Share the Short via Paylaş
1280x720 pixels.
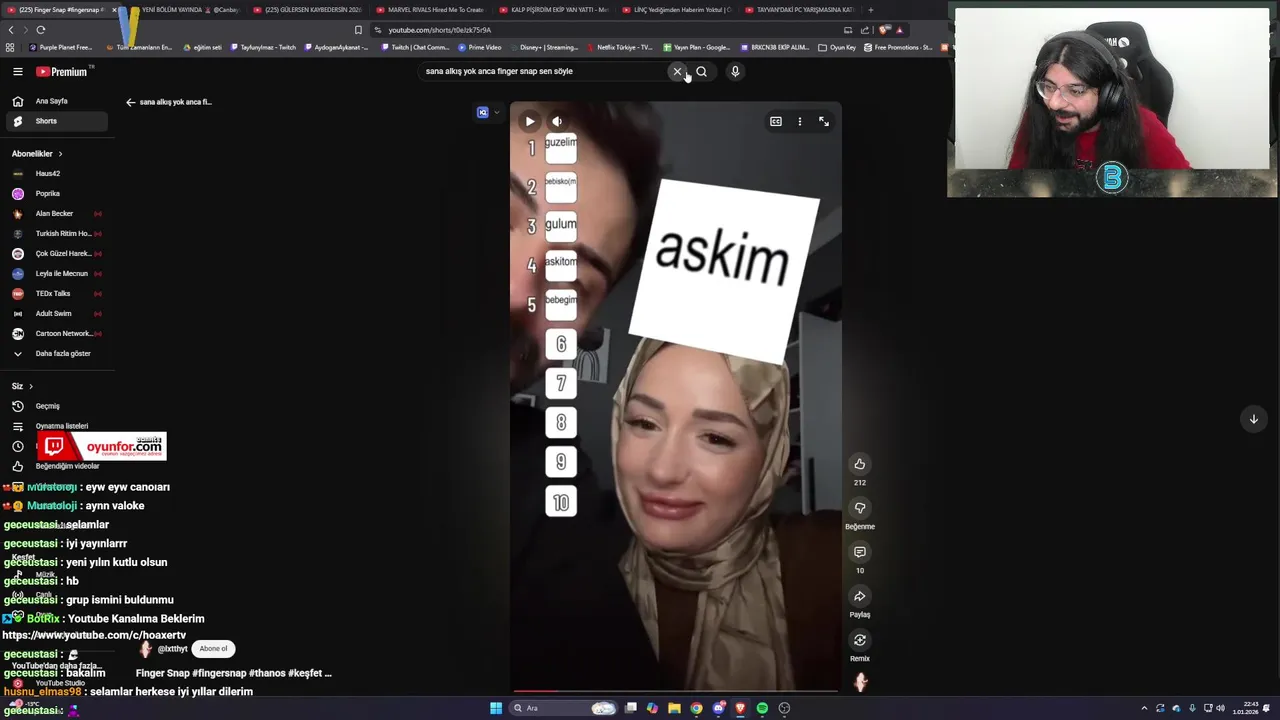(859, 596)
